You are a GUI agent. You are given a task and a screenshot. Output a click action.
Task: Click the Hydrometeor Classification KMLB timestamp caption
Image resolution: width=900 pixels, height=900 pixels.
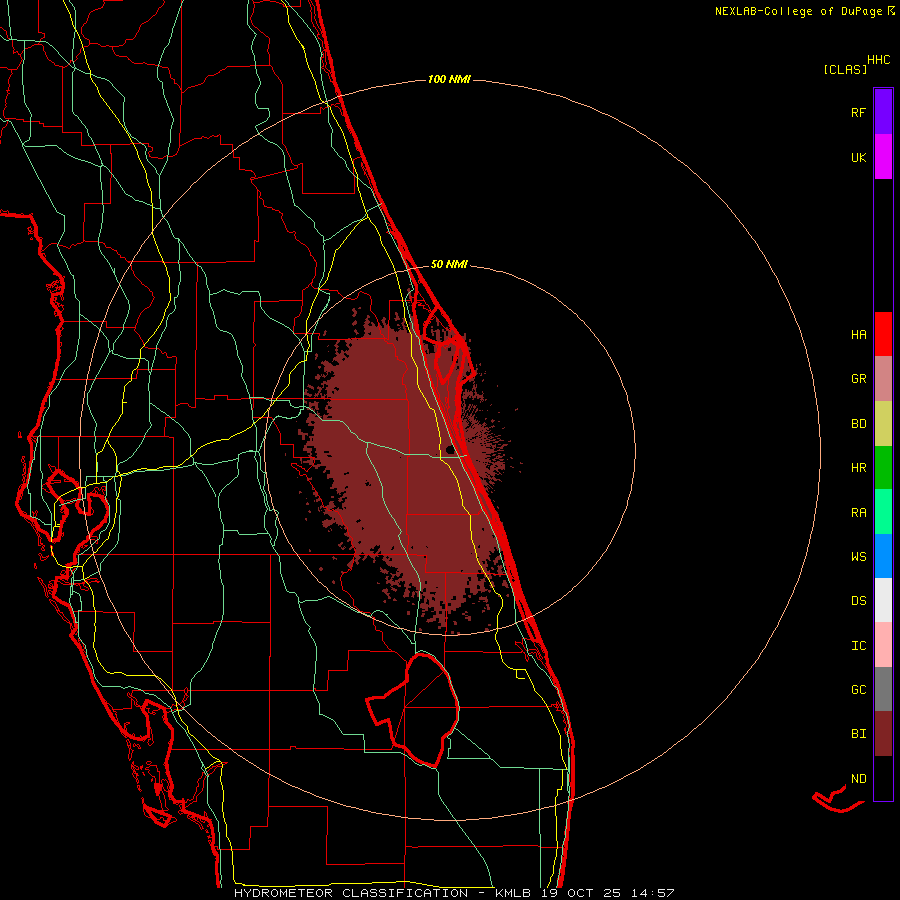pos(454,893)
